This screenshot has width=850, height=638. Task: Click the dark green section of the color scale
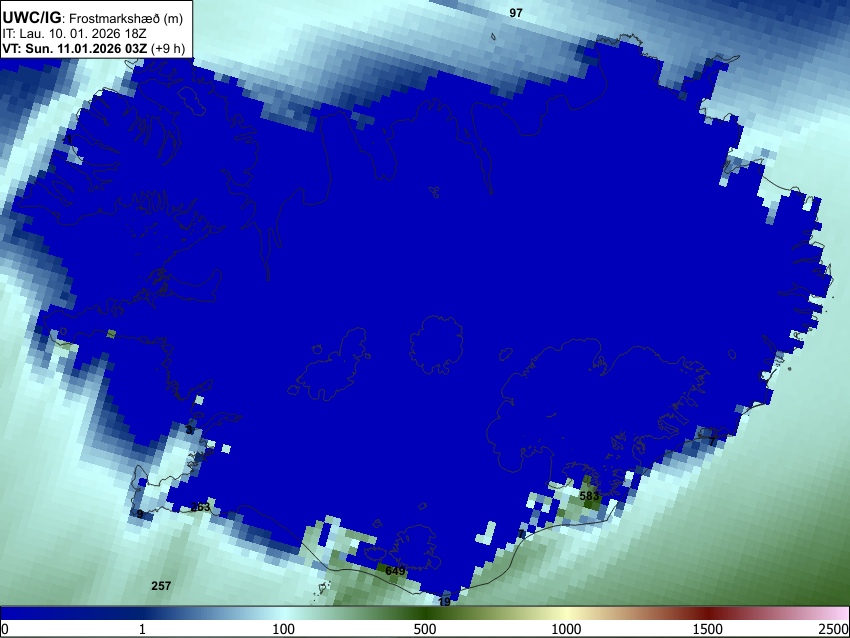coord(424,613)
